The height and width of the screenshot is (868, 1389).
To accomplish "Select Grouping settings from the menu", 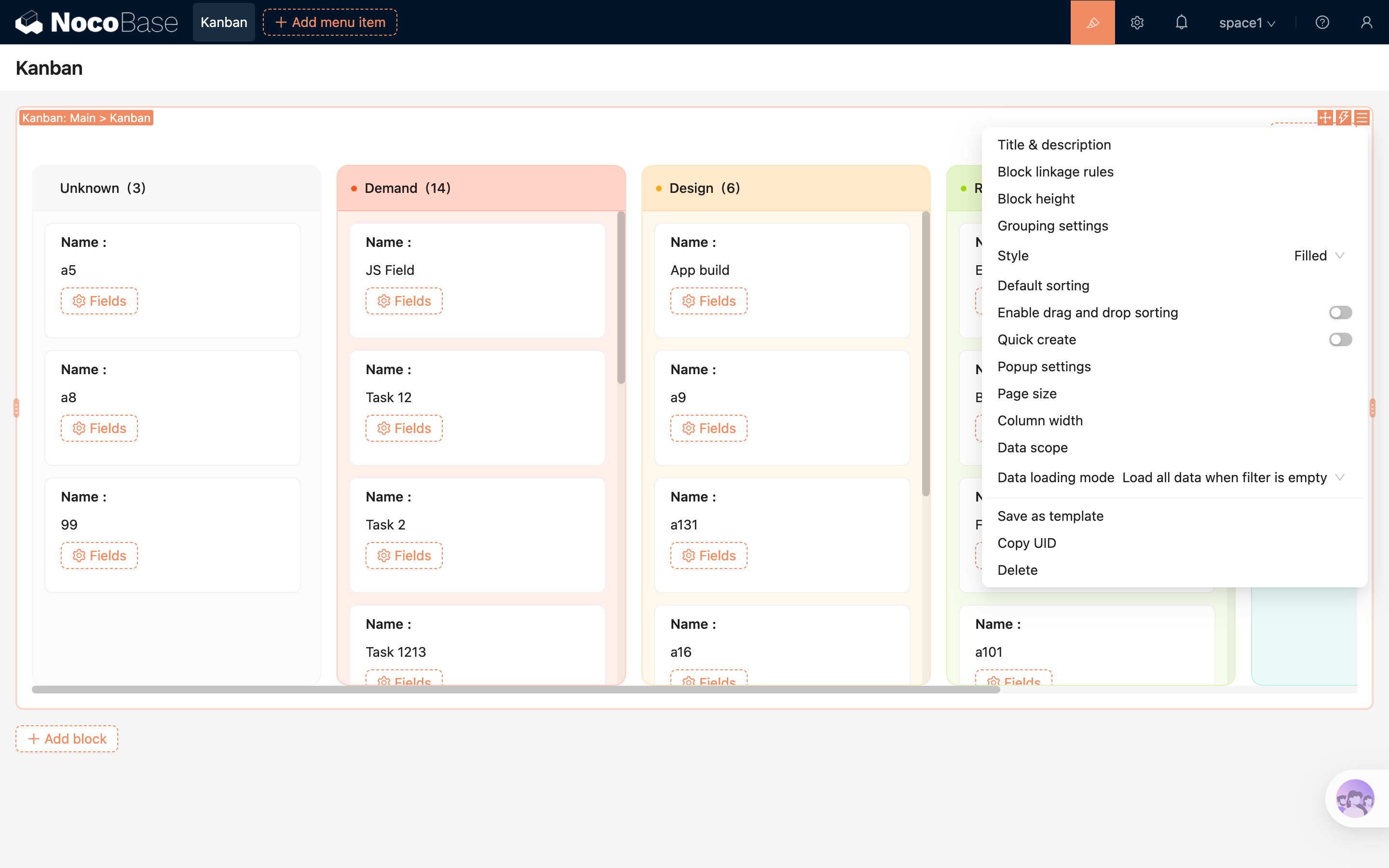I will tap(1053, 226).
